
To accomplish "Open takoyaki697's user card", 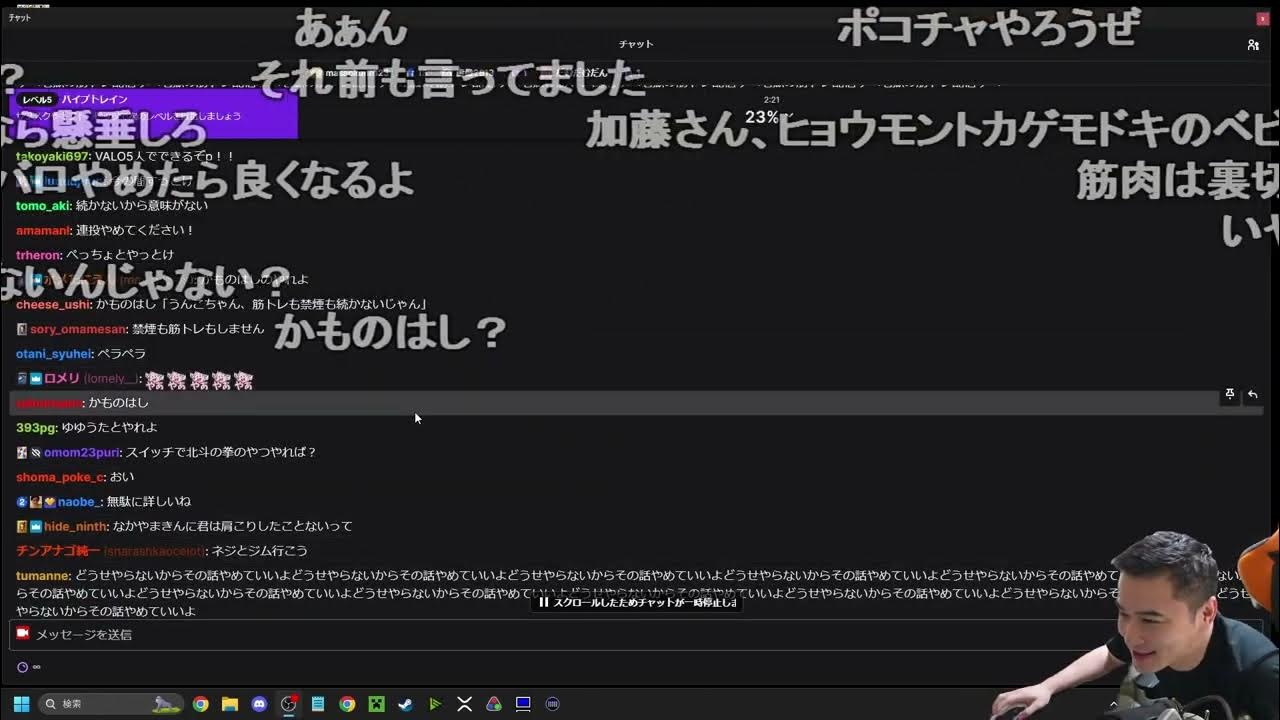I will pyautogui.click(x=53, y=156).
